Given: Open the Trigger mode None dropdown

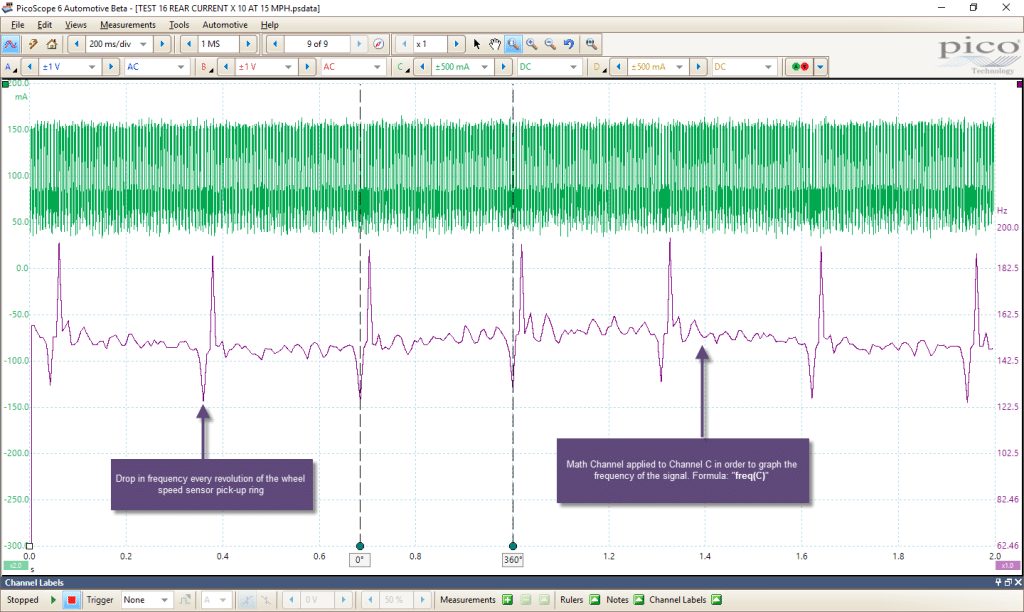Looking at the screenshot, I should click(x=165, y=600).
